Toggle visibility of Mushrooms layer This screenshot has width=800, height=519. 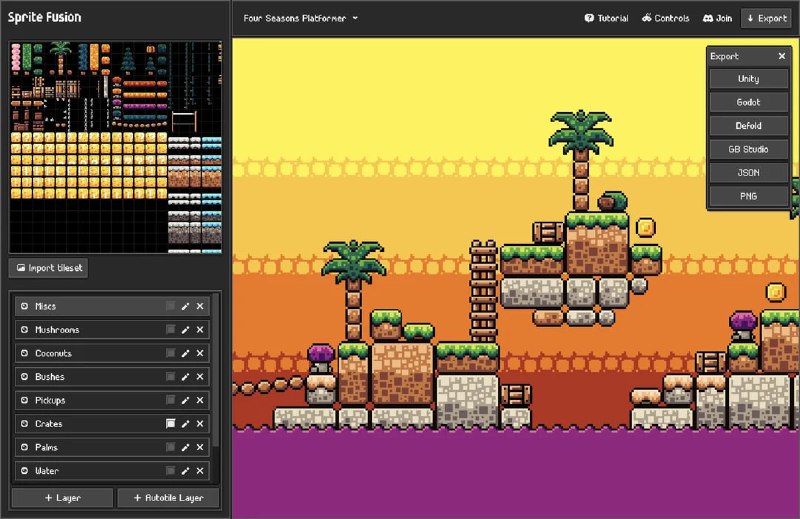[x=24, y=330]
